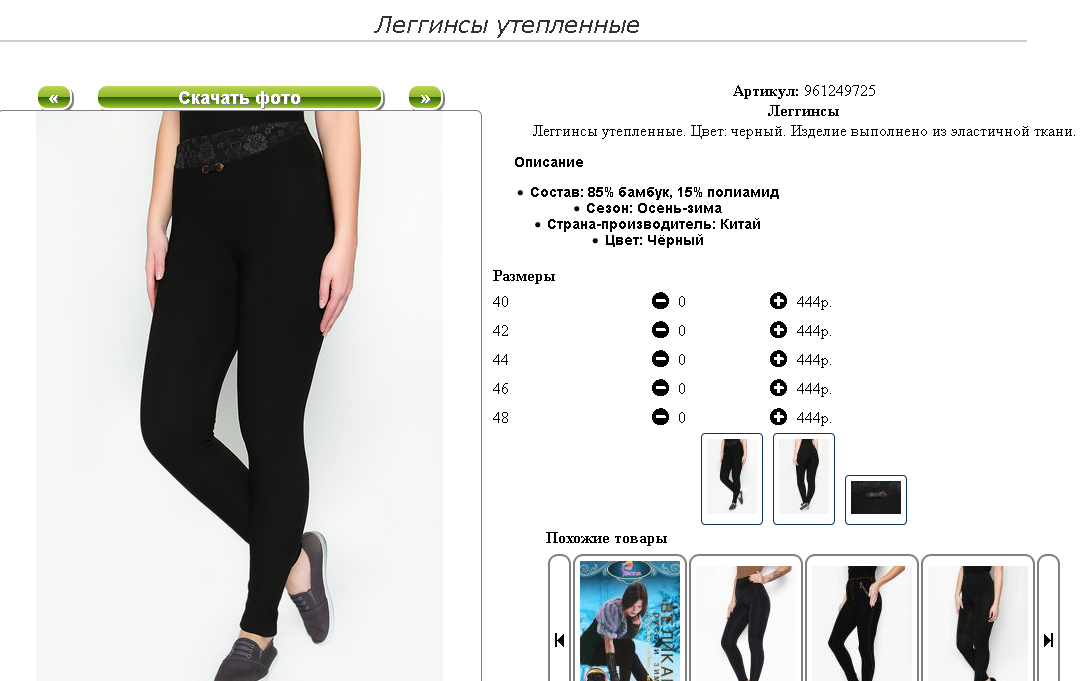The image size is (1092, 681).
Task: Decrease quantity for size 42
Action: click(660, 330)
